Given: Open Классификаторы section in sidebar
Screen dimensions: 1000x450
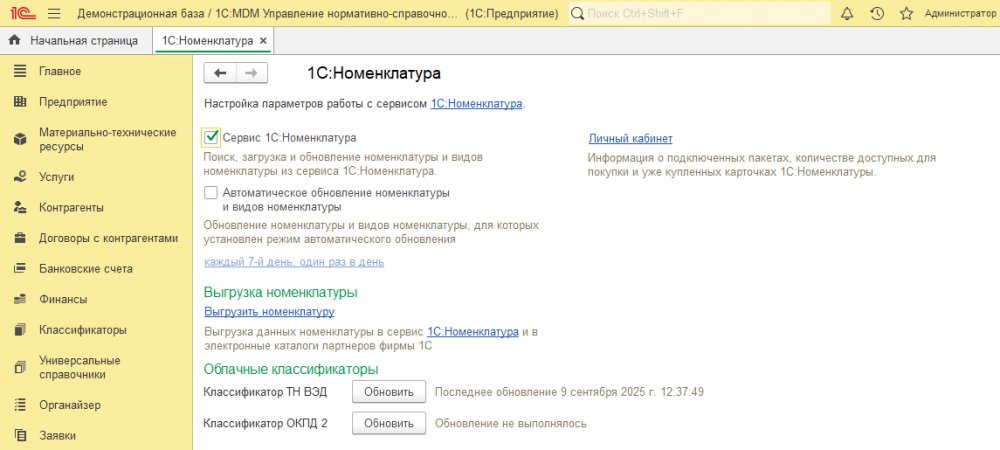Looking at the screenshot, I should click(82, 330).
